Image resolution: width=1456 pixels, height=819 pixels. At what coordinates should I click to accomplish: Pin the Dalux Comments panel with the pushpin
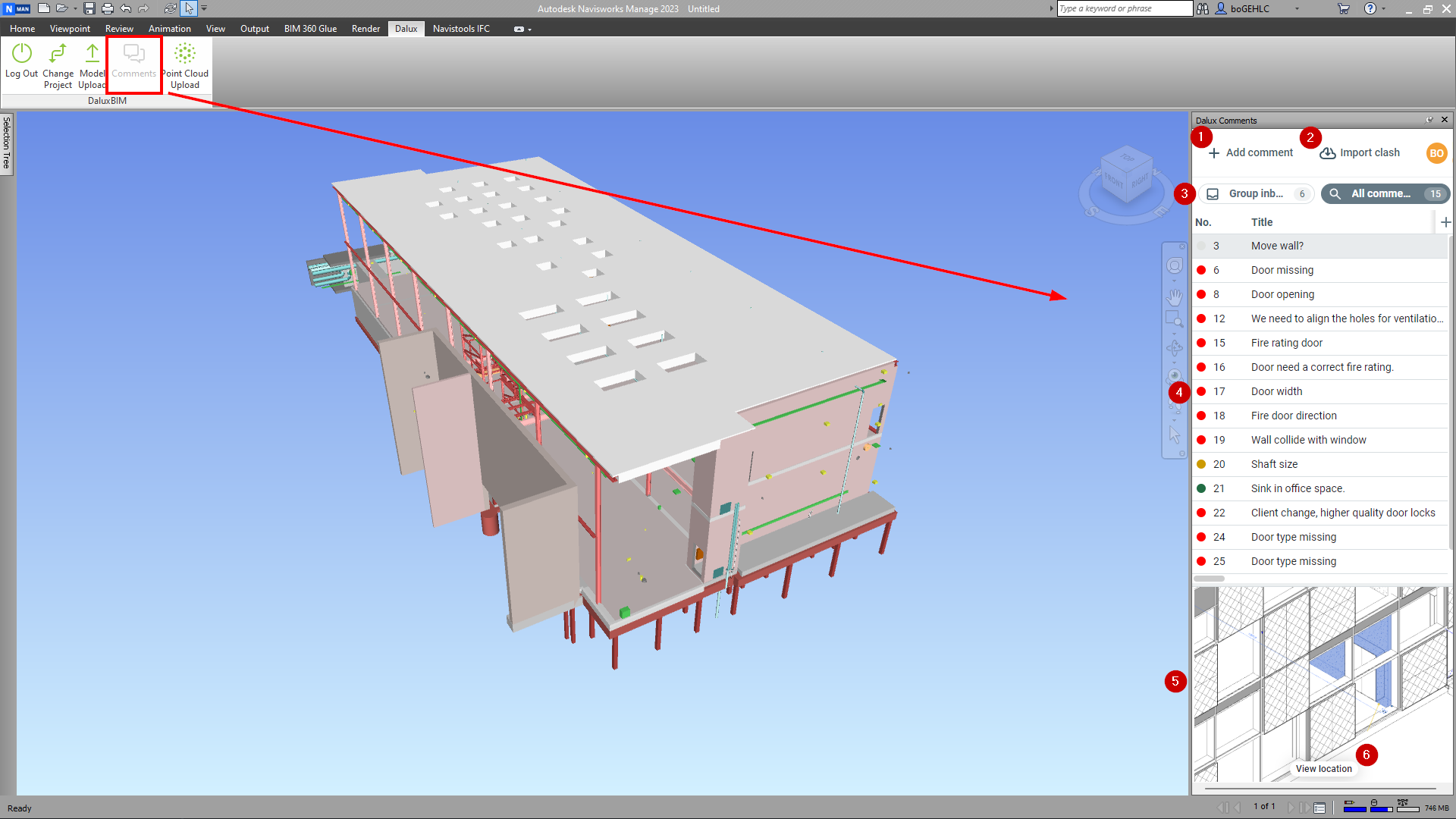coord(1429,120)
